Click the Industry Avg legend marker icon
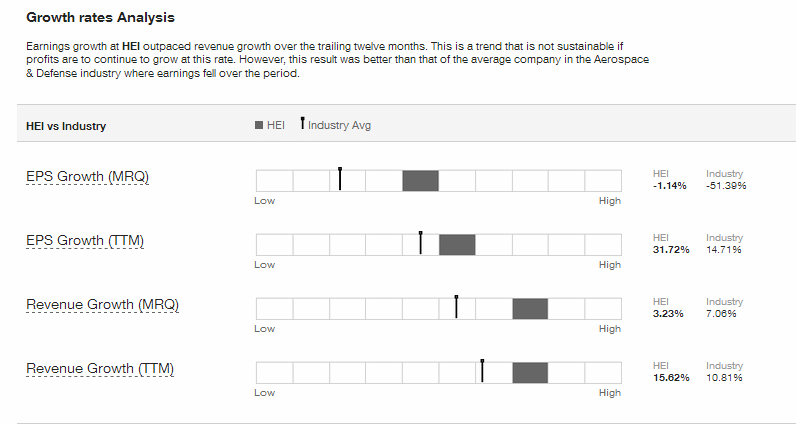This screenshot has height=425, width=796. click(303, 123)
